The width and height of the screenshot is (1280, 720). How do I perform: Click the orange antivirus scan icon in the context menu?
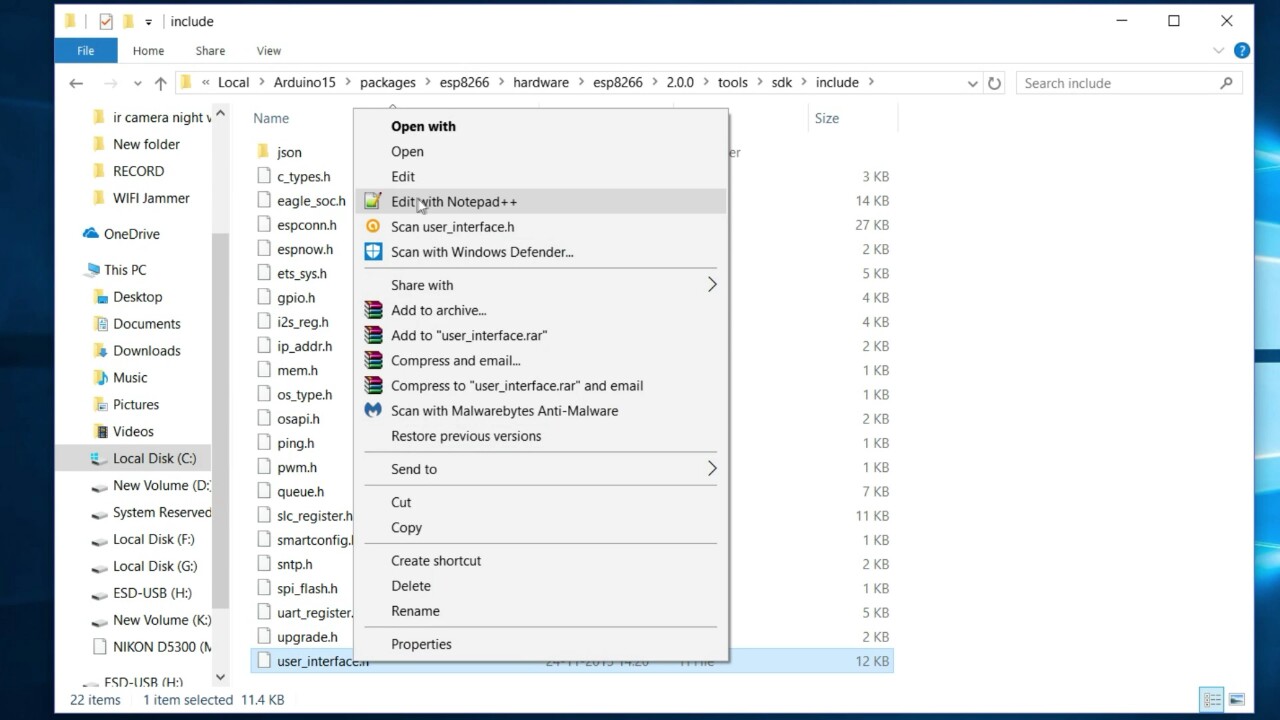pos(373,226)
